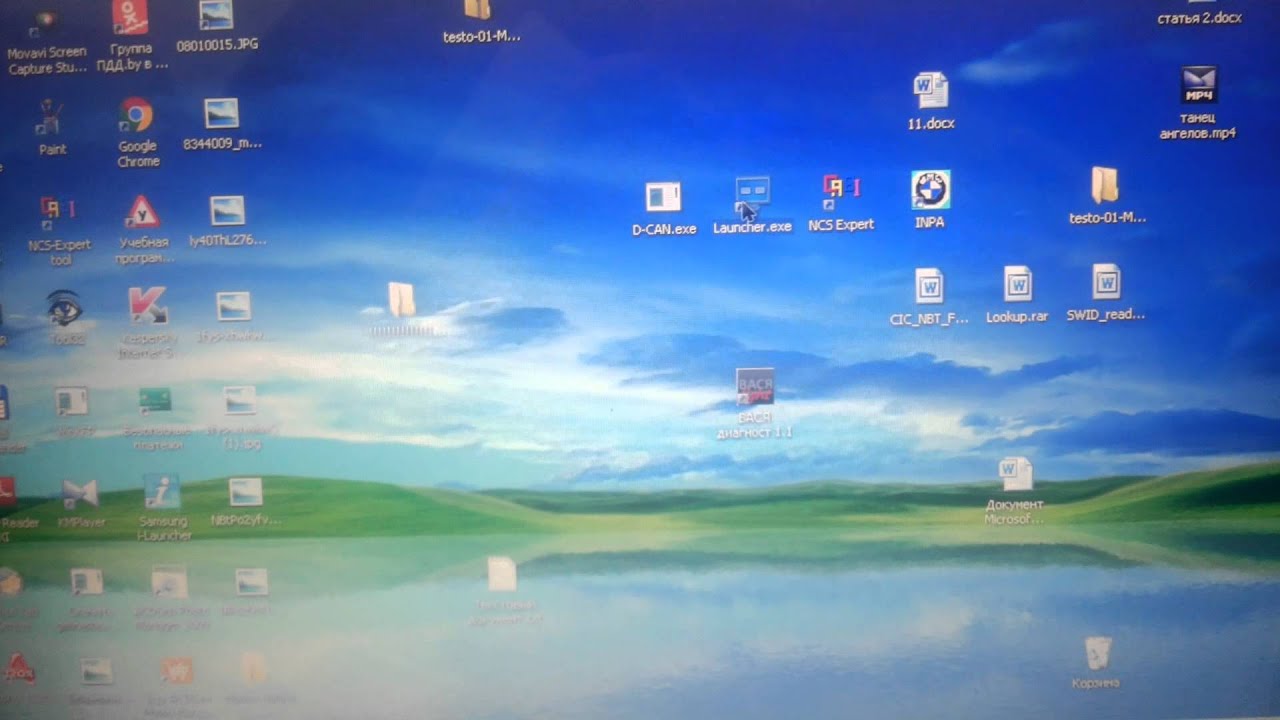Open the NCS Expert shortcut beside INPA

click(841, 192)
